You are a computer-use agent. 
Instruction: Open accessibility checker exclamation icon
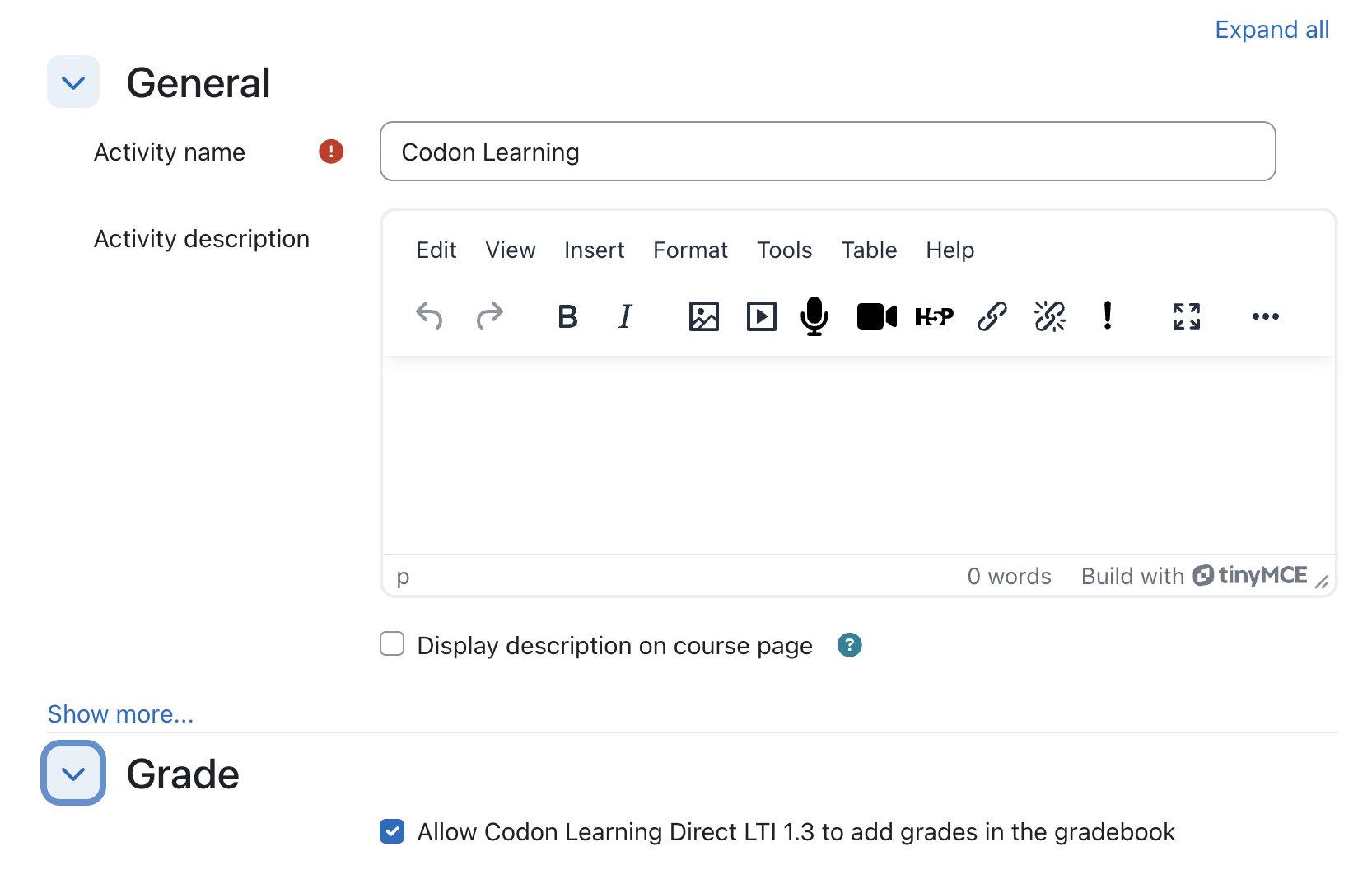(1108, 316)
